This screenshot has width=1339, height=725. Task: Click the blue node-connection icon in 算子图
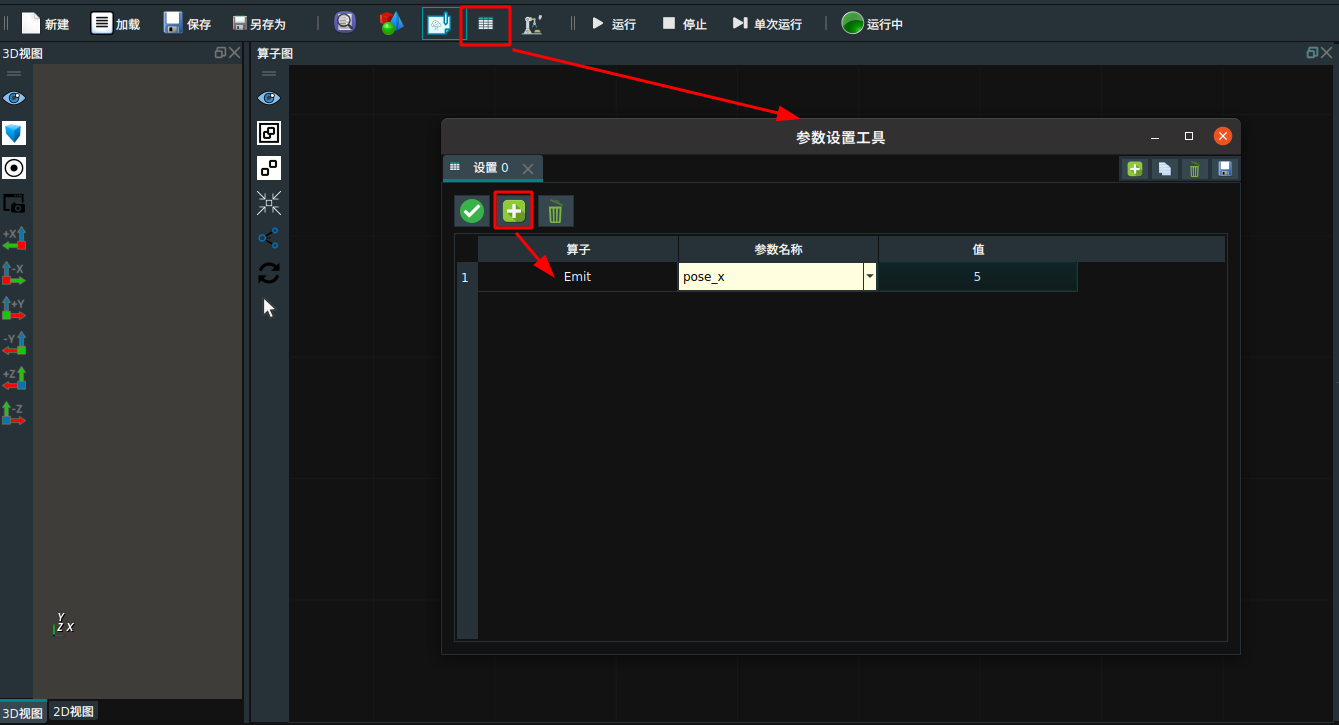(x=269, y=238)
